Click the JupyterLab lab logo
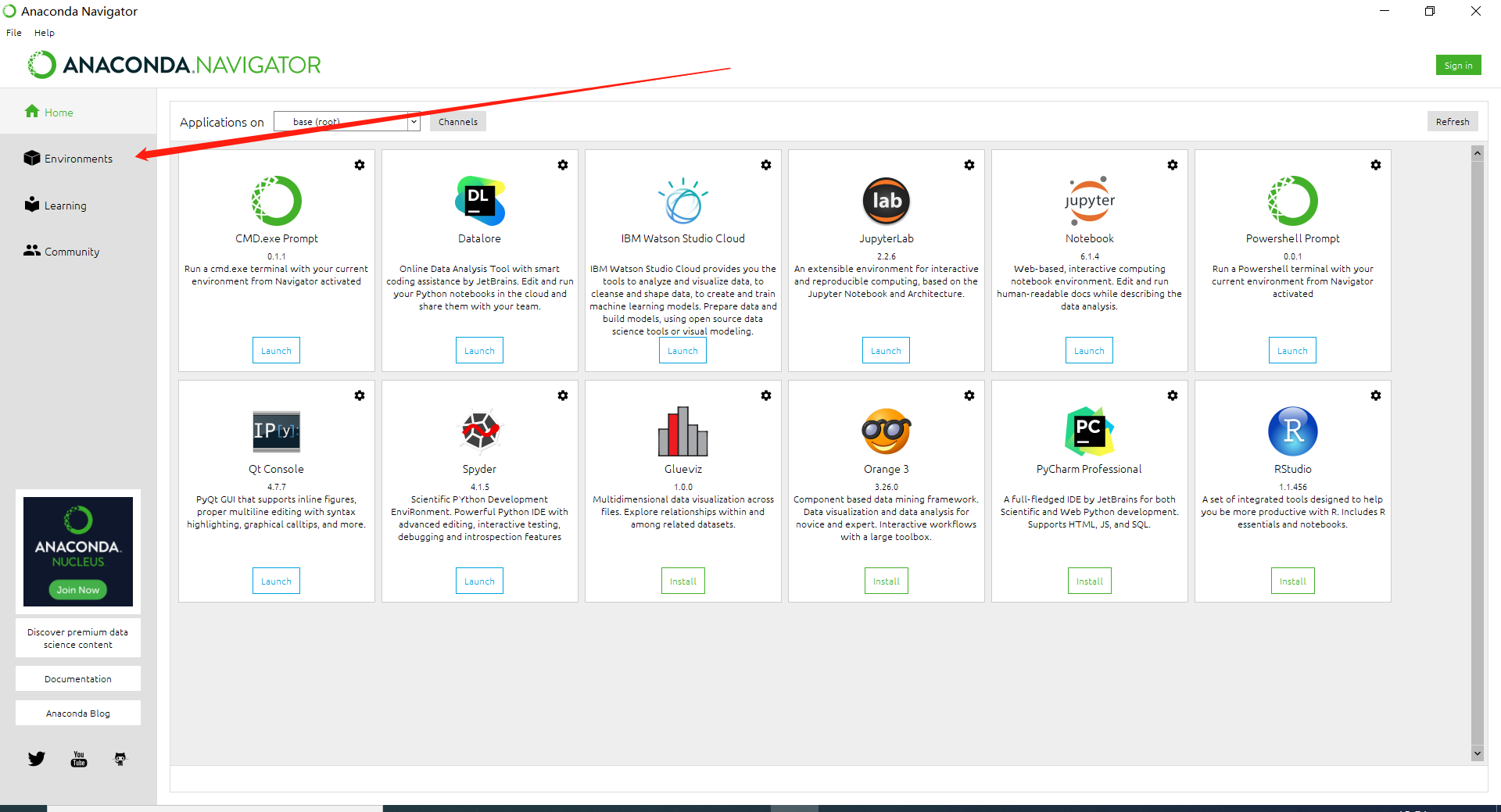 (x=887, y=201)
